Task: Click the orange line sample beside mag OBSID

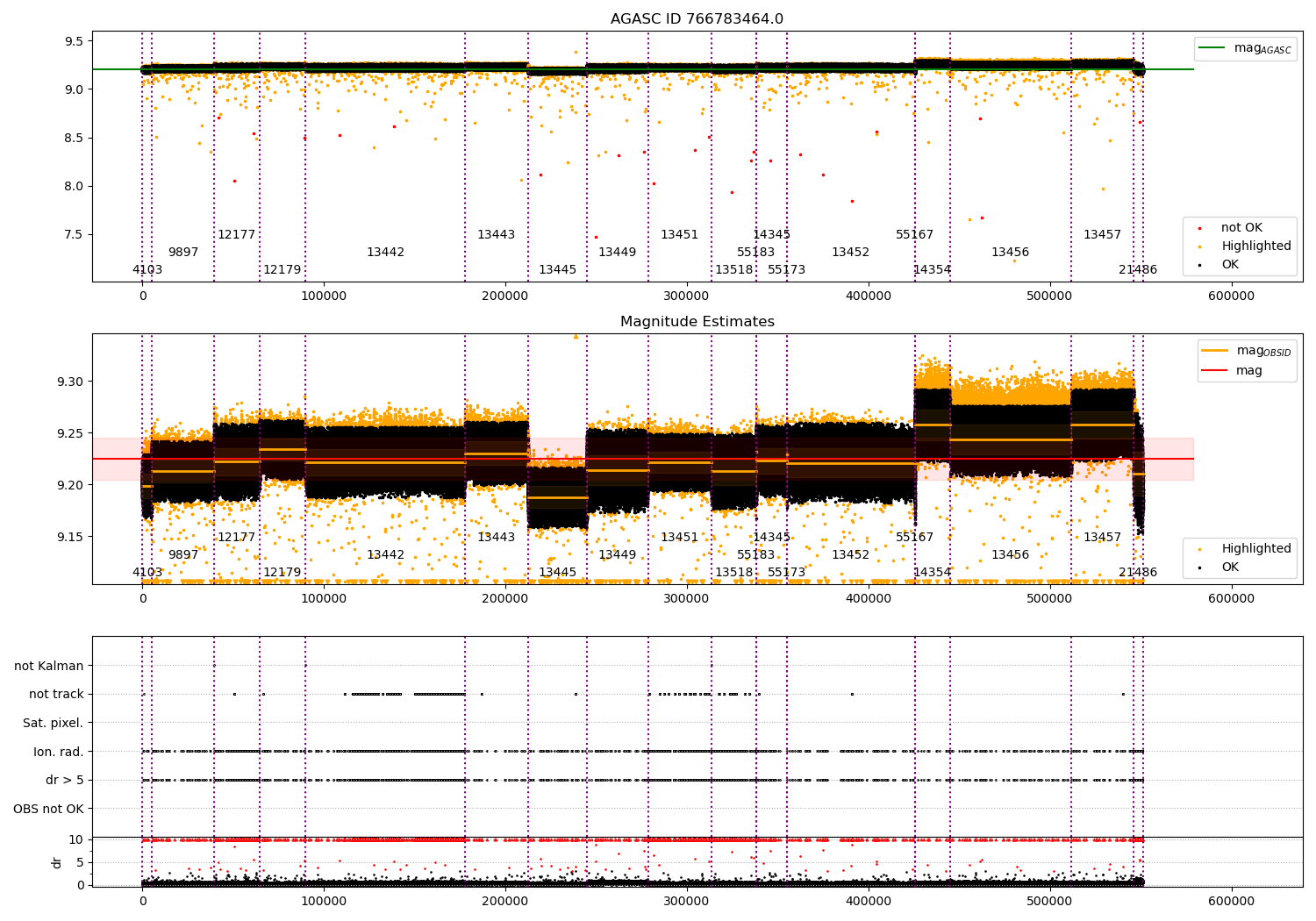Action: (x=1214, y=351)
